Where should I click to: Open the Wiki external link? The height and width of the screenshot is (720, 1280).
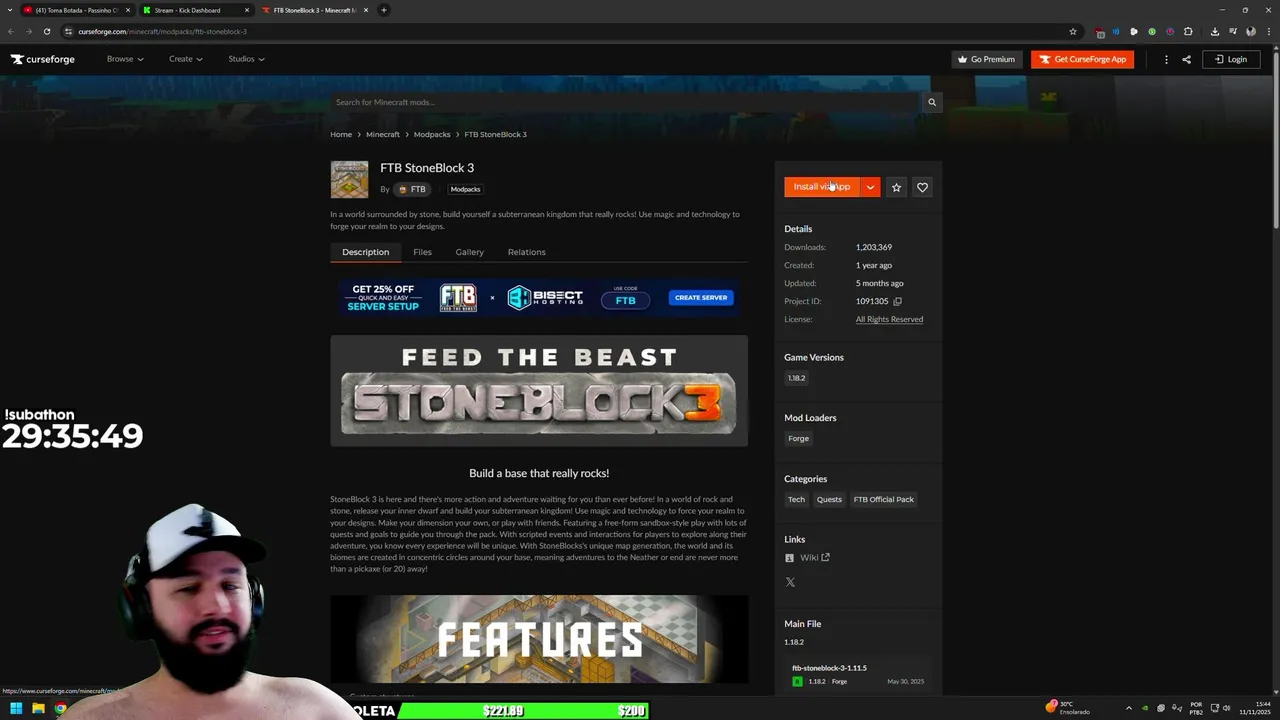coord(814,558)
